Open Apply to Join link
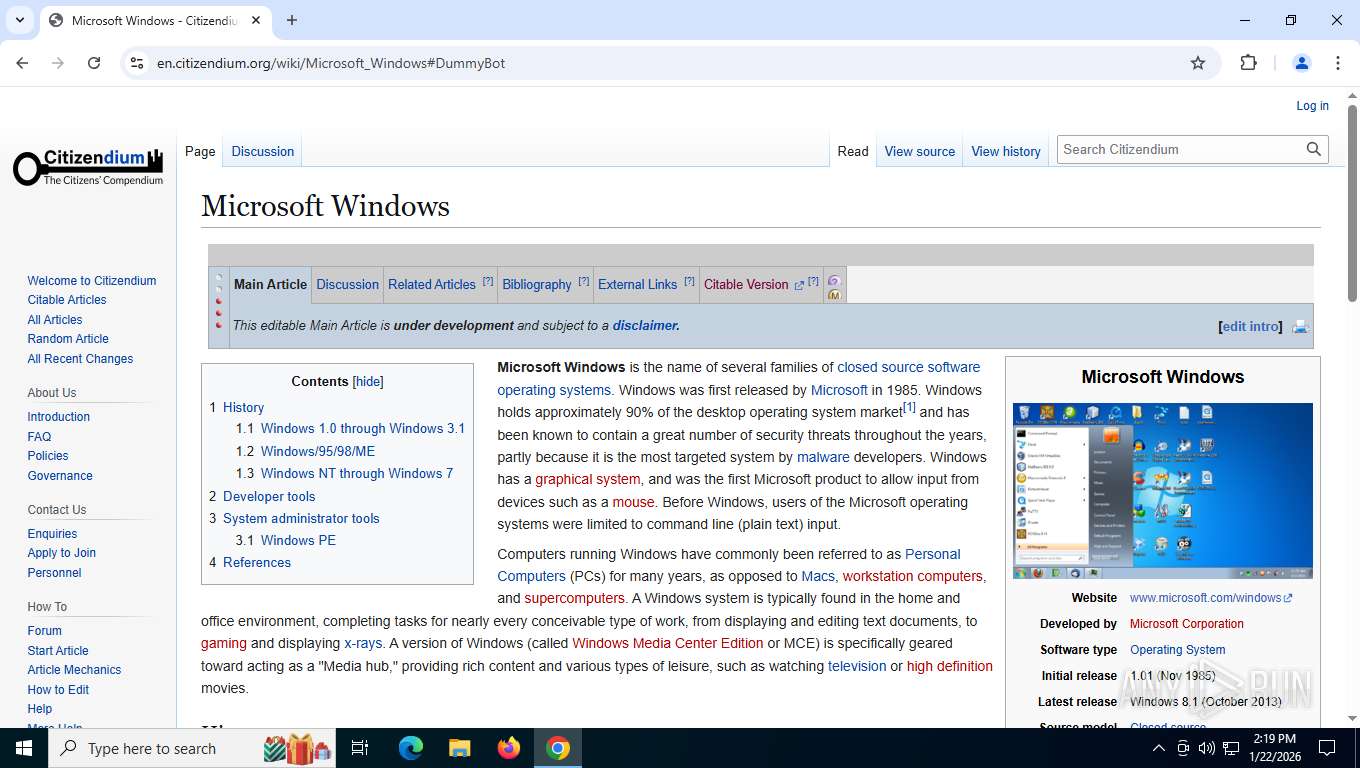The width and height of the screenshot is (1360, 768). tap(62, 553)
